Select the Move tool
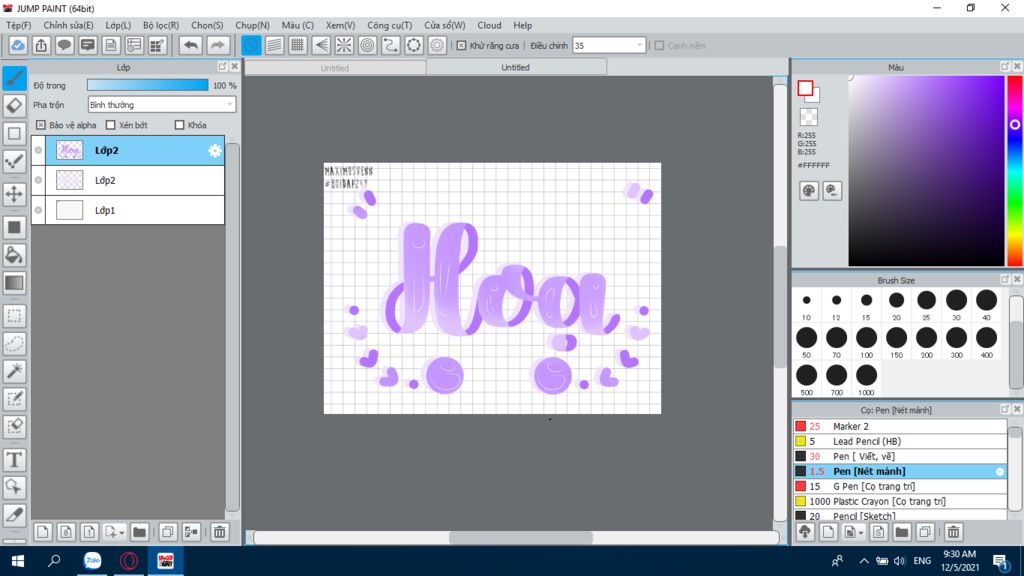 pos(14,194)
